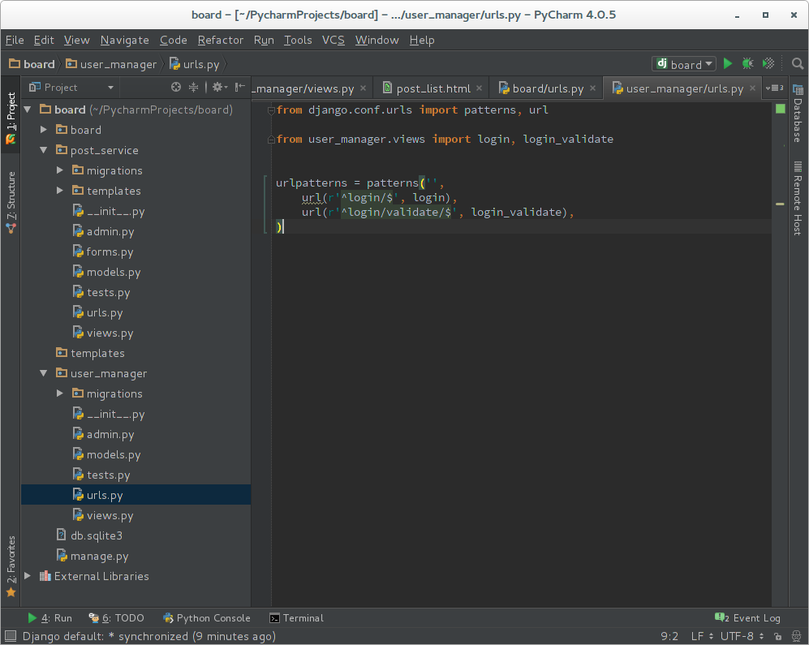Open Hector inspector icon in status bar
Image resolution: width=809 pixels, height=645 pixels.
[x=797, y=636]
